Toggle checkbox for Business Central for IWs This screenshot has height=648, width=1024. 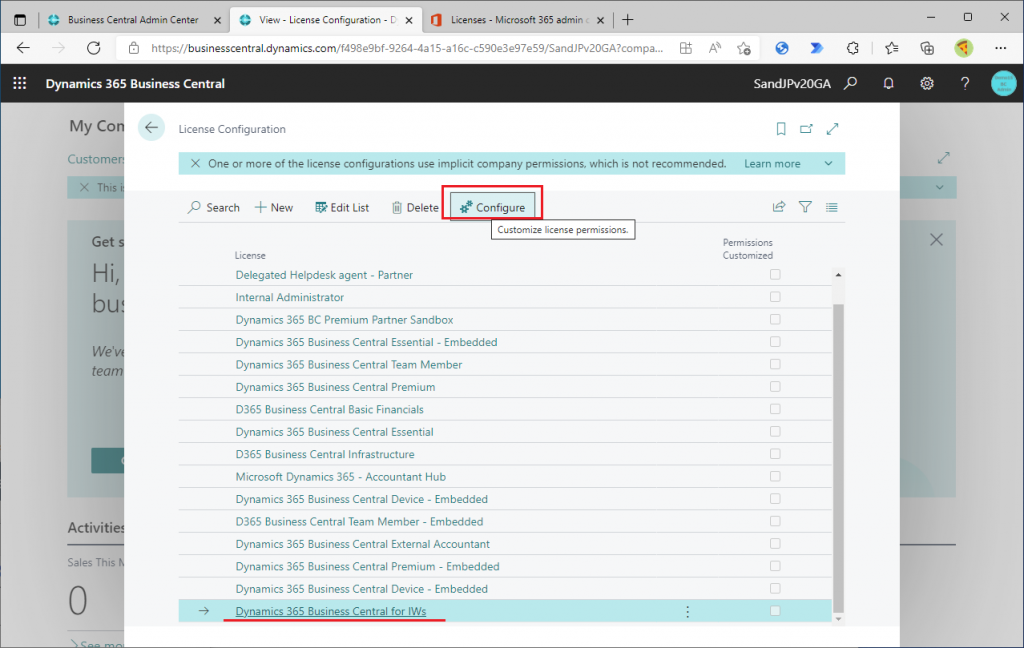[775, 611]
